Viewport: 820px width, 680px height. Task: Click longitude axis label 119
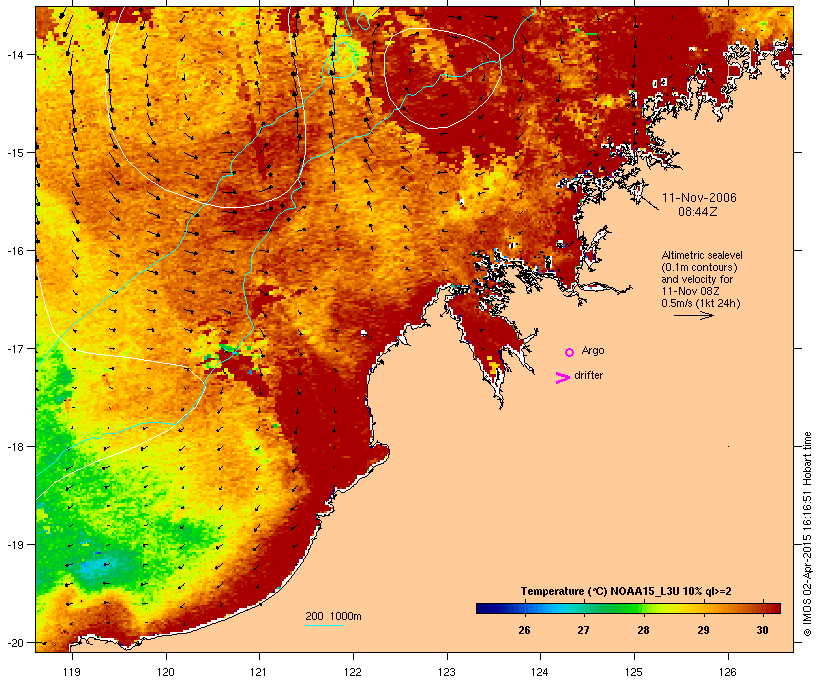[x=72, y=672]
